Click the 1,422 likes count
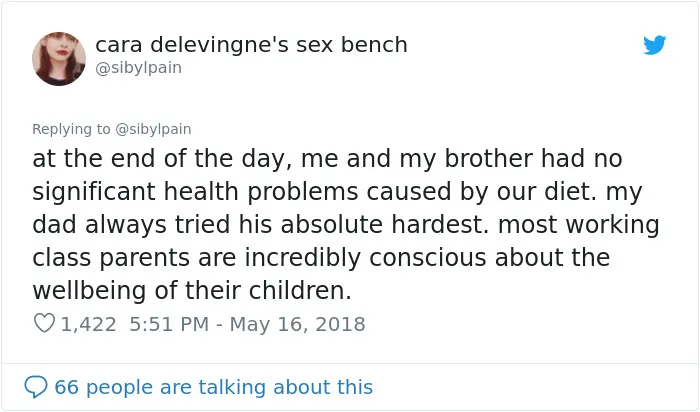Screen dimensions: 700x412 (88, 324)
